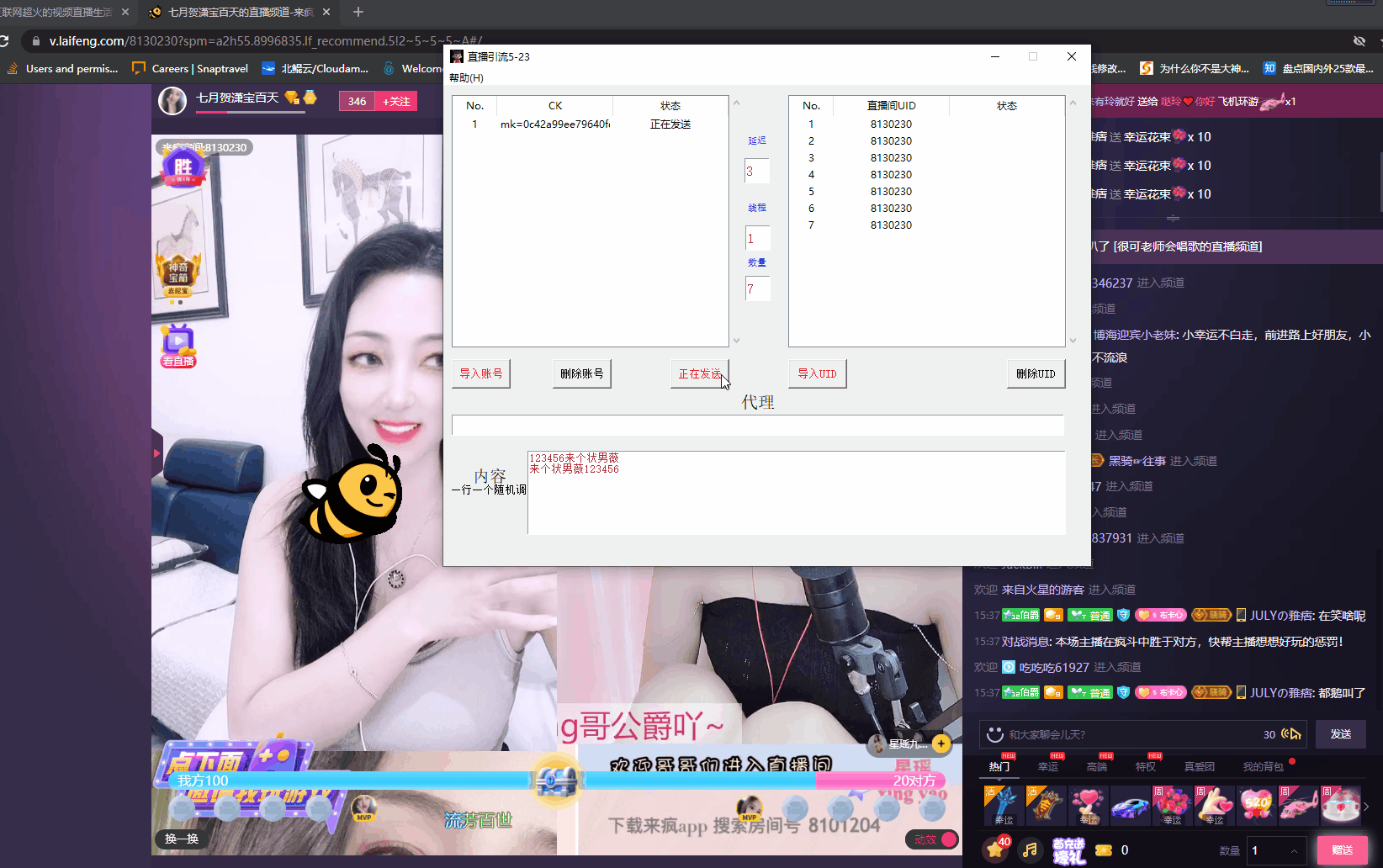Follow the streamer with +关注 button

[x=395, y=101]
